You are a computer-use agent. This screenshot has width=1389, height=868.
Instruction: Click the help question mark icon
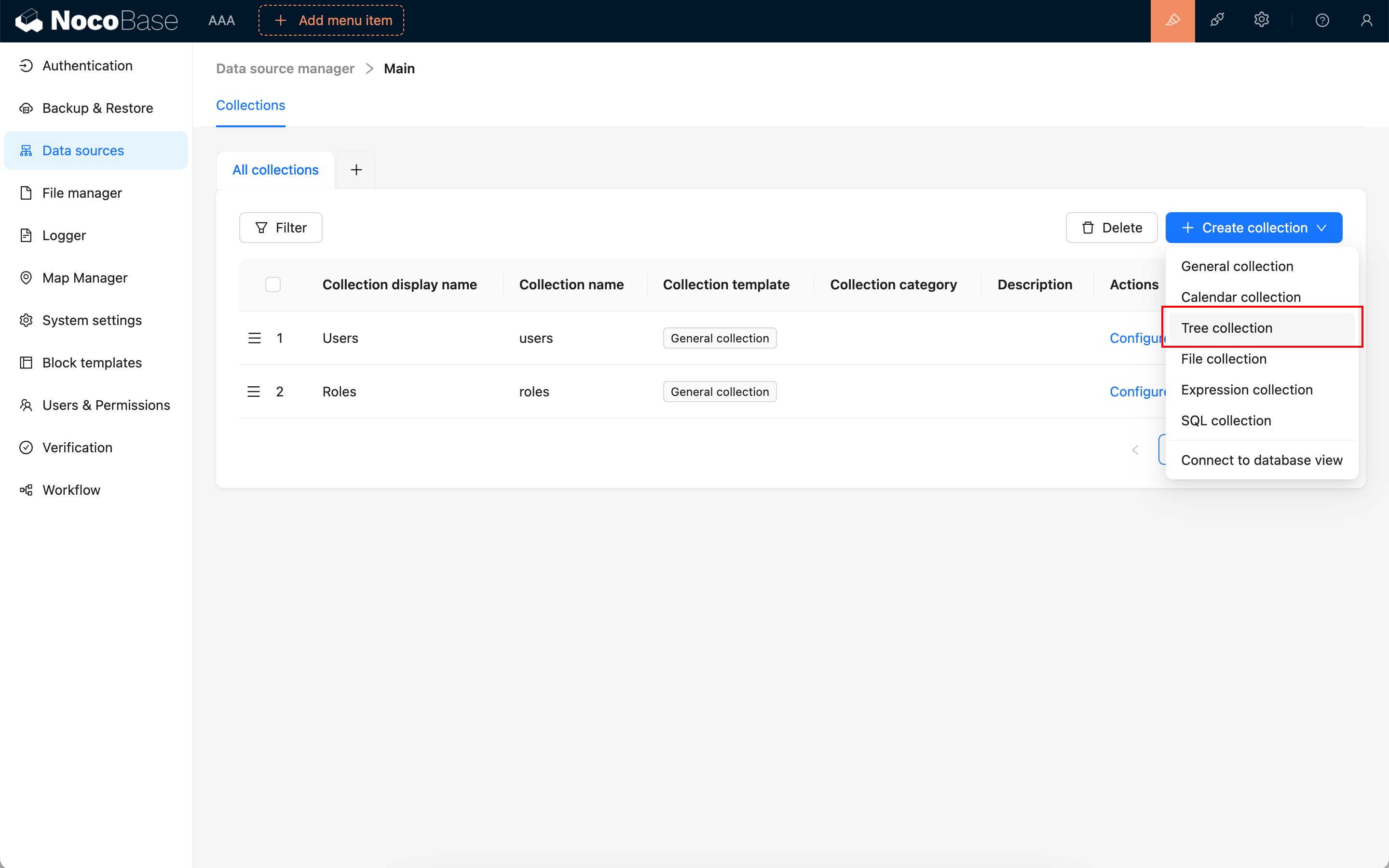pyautogui.click(x=1322, y=21)
